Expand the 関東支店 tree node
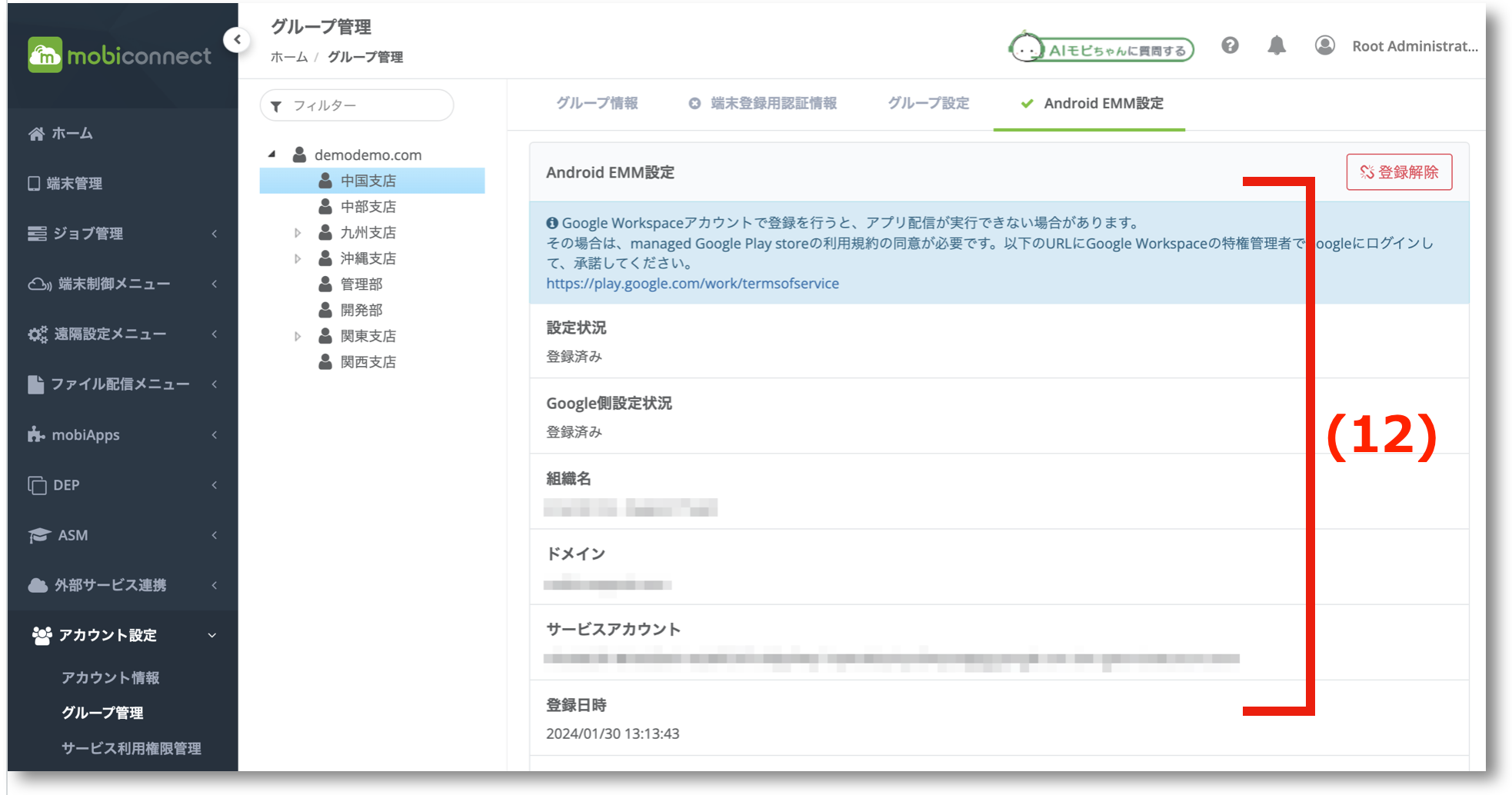The image size is (1512, 795). click(x=298, y=335)
